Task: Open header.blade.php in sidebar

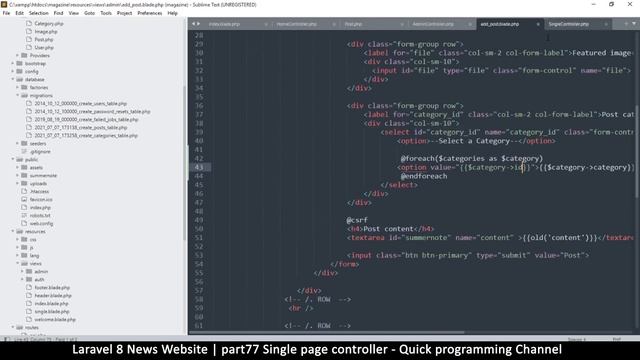Action: tap(53, 296)
